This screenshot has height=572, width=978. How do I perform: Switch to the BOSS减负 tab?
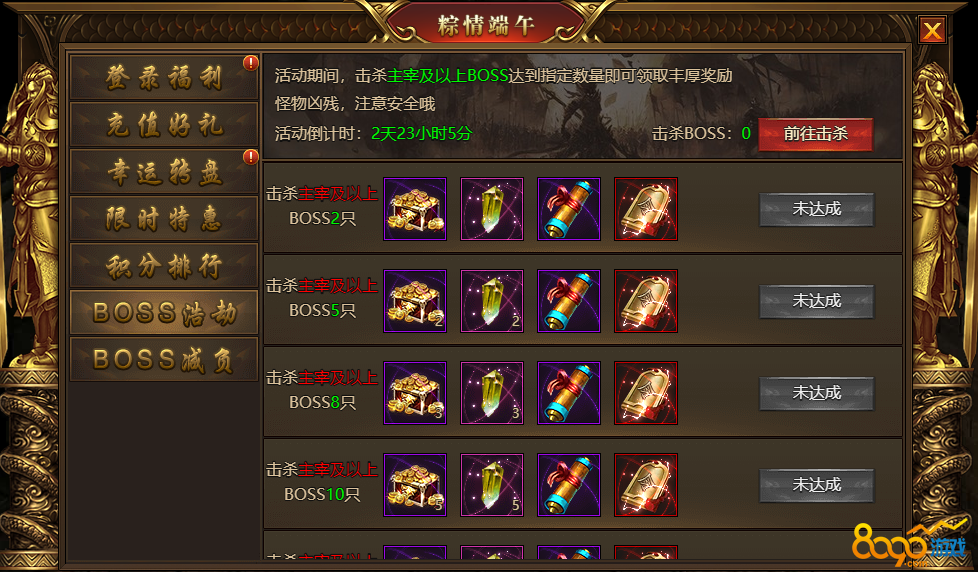point(164,360)
